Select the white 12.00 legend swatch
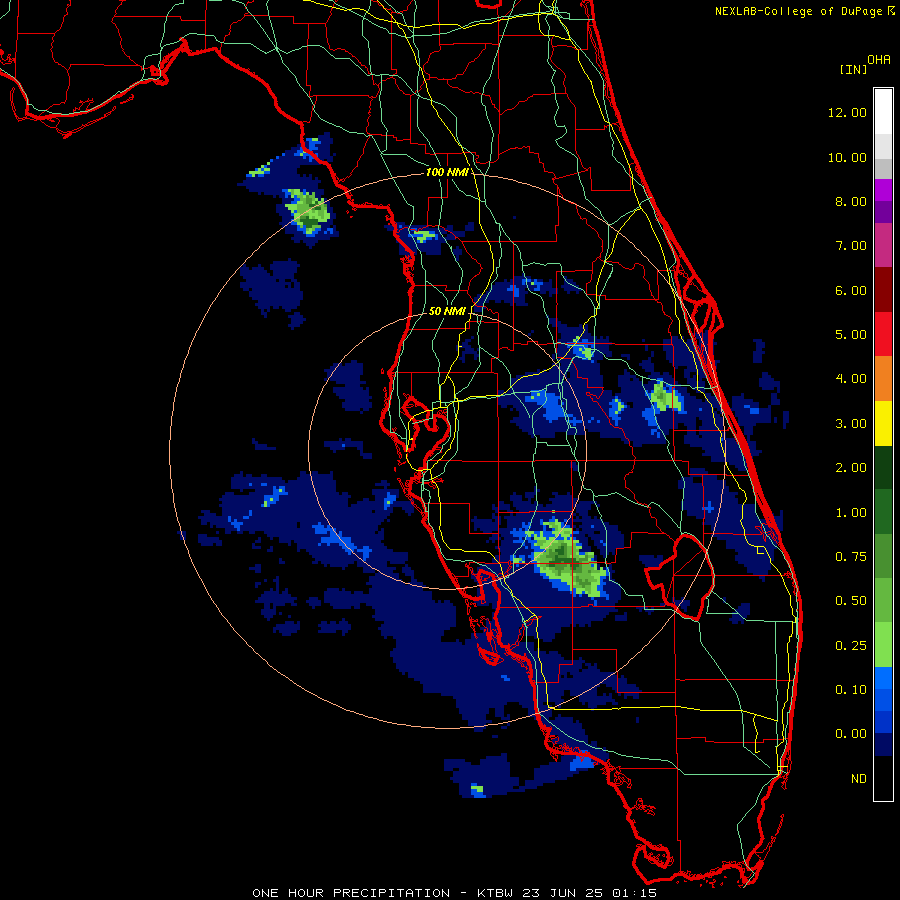 pos(883,111)
